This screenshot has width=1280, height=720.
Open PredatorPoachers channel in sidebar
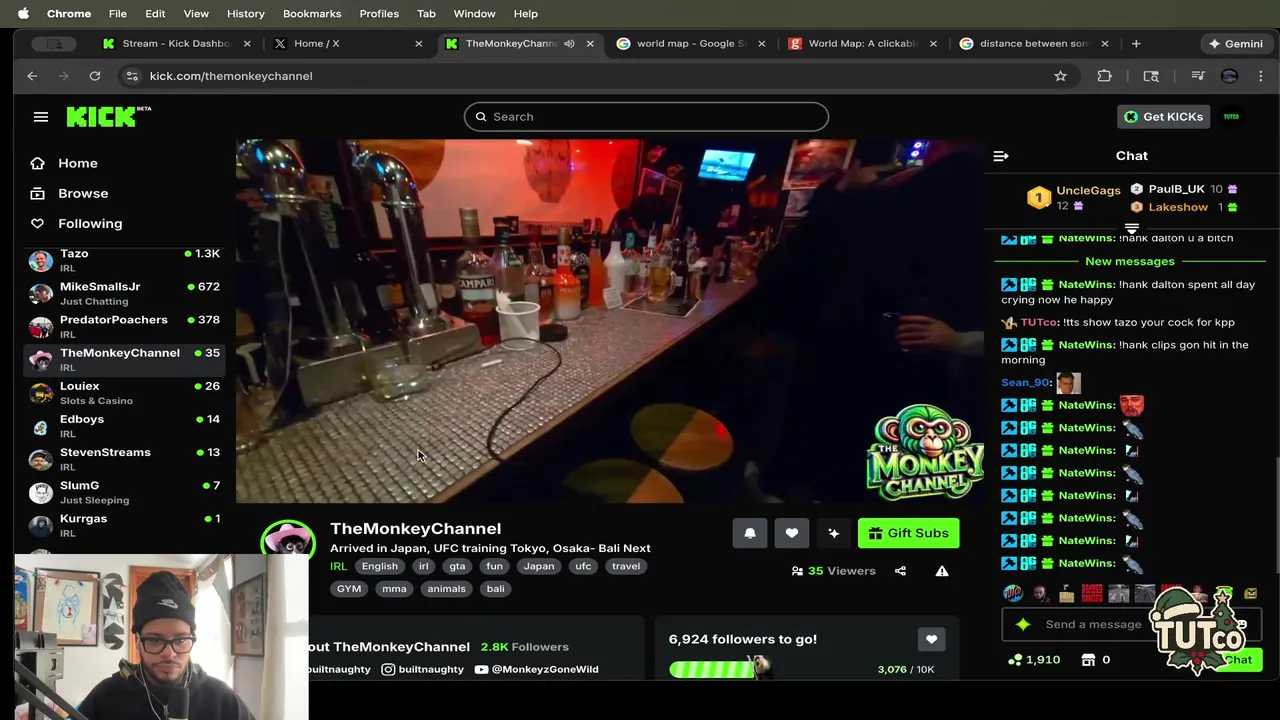124,326
